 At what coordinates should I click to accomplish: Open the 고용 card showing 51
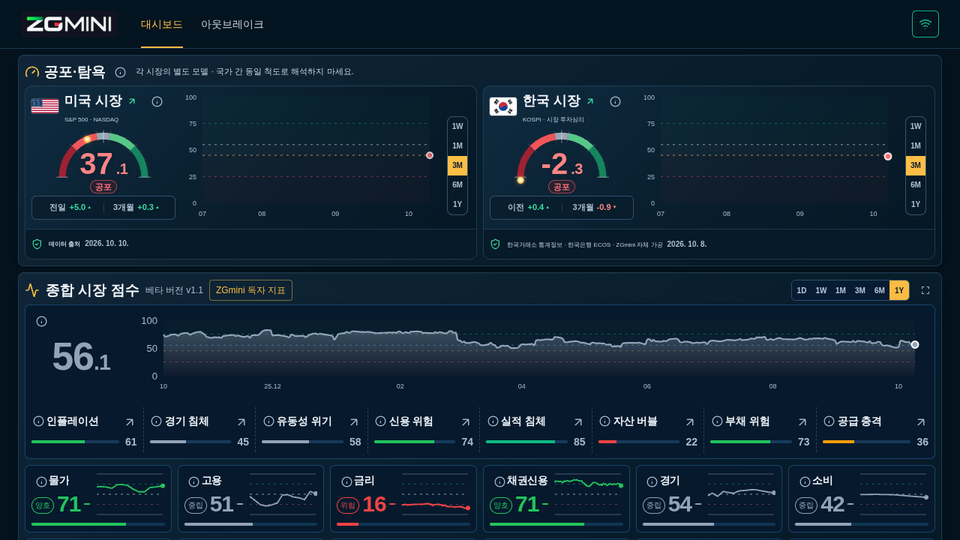[251, 498]
